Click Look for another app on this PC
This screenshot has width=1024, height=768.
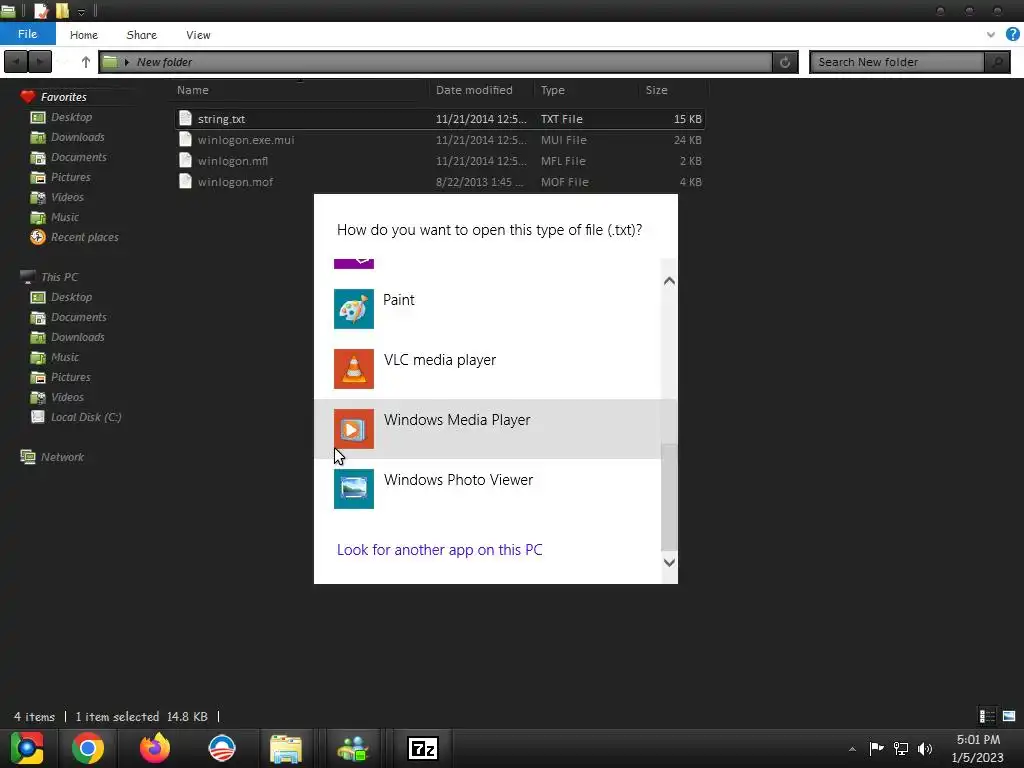point(440,550)
